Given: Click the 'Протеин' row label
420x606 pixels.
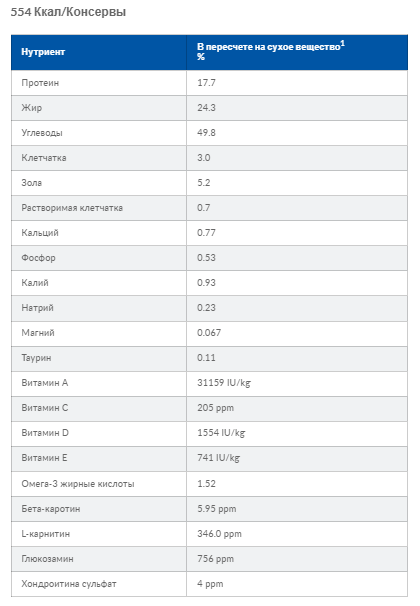Looking at the screenshot, I should (x=40, y=83).
